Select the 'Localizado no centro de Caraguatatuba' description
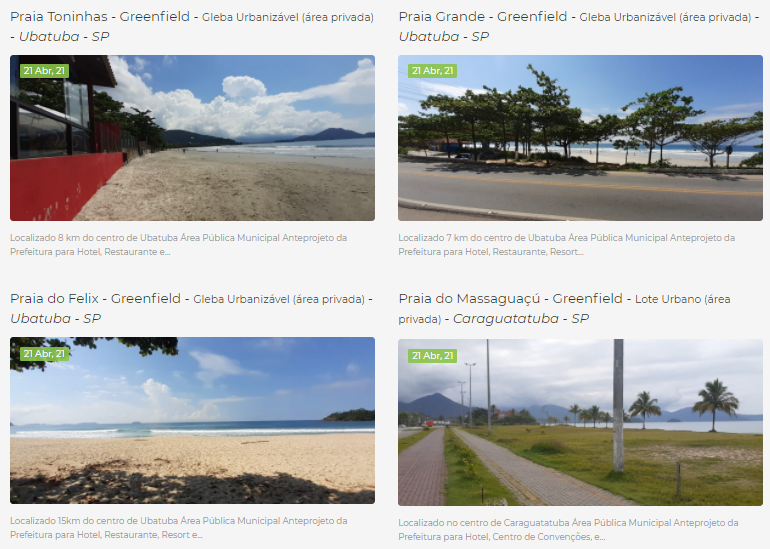Screen dimensions: 770x549 pos(569,529)
